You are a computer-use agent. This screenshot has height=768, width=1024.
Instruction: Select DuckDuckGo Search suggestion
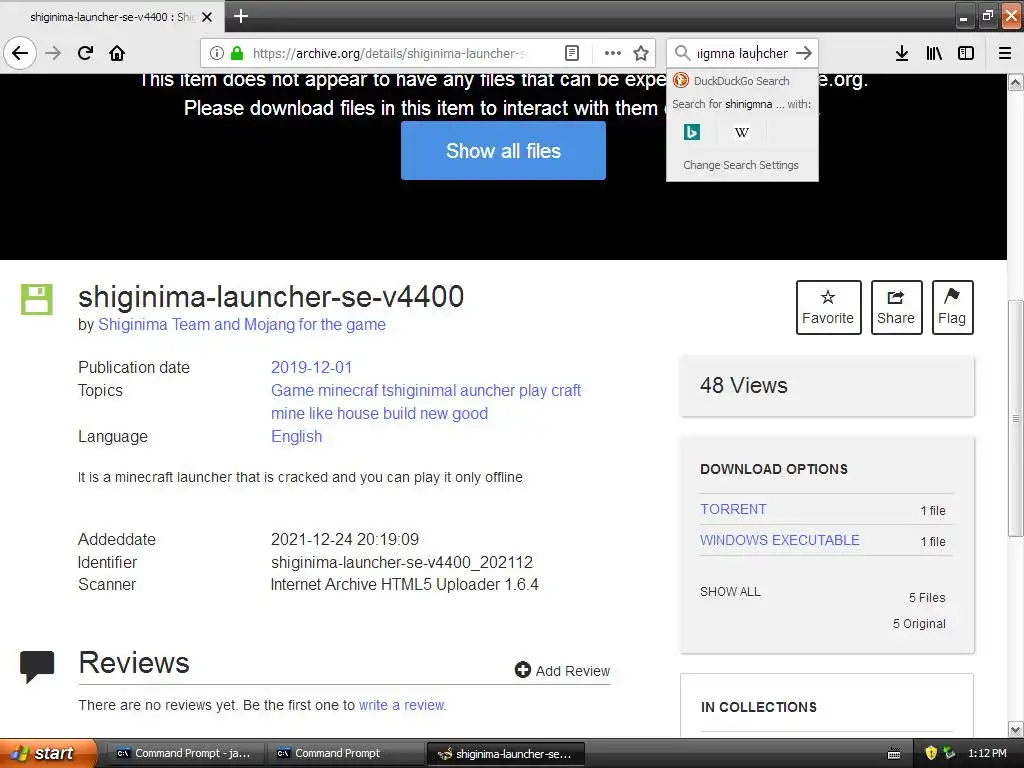pyautogui.click(x=742, y=81)
